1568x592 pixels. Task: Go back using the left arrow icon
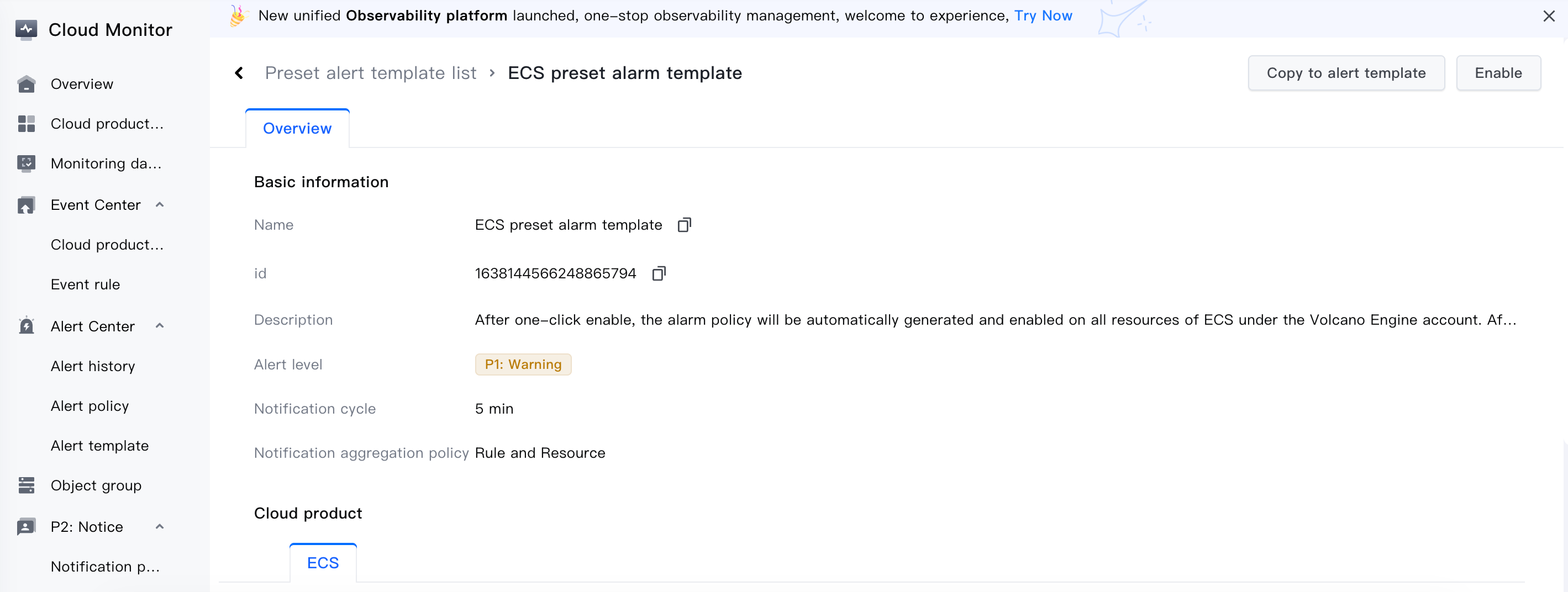pos(239,73)
